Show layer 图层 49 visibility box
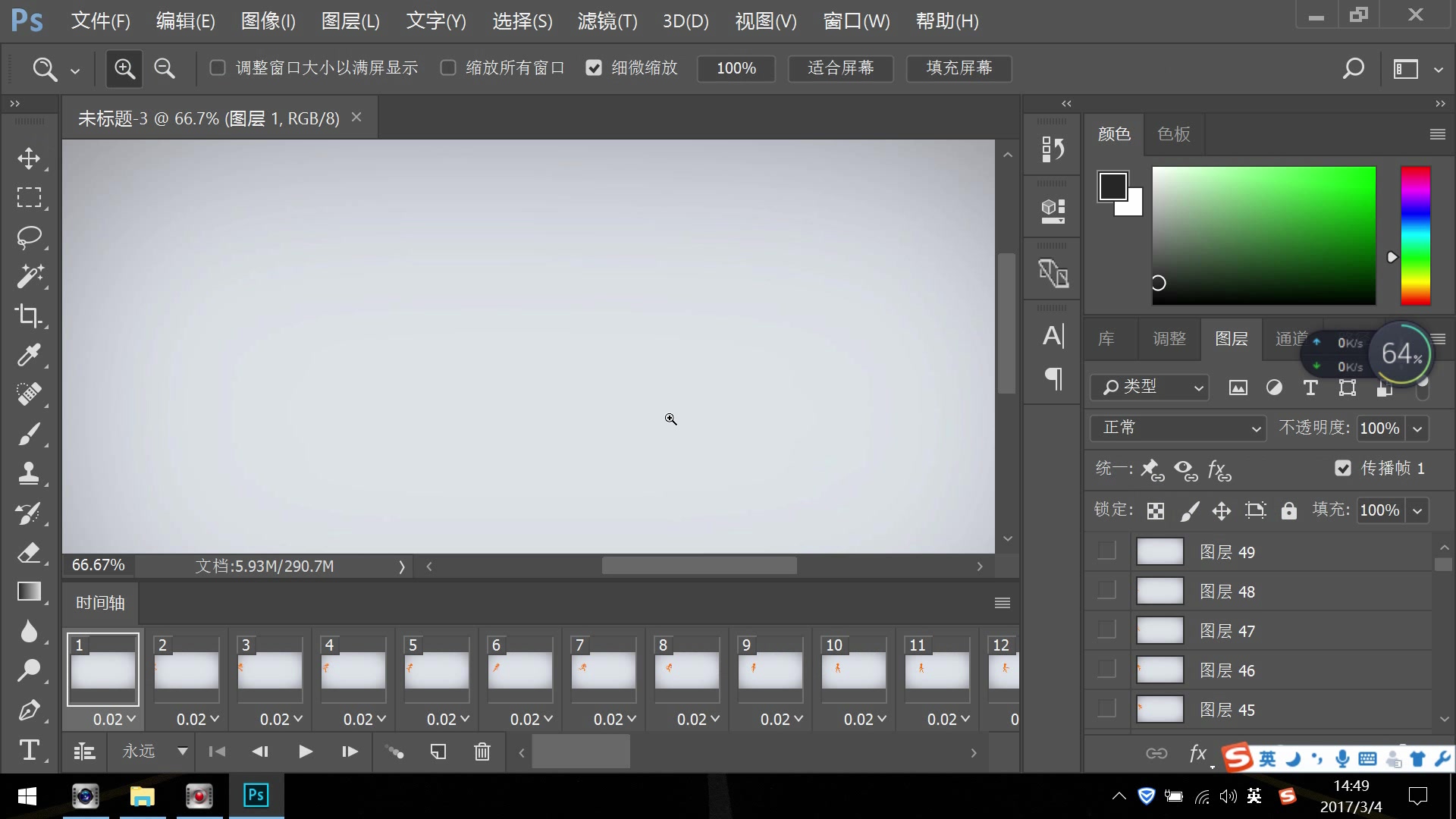Viewport: 1456px width, 819px height. 1106,551
